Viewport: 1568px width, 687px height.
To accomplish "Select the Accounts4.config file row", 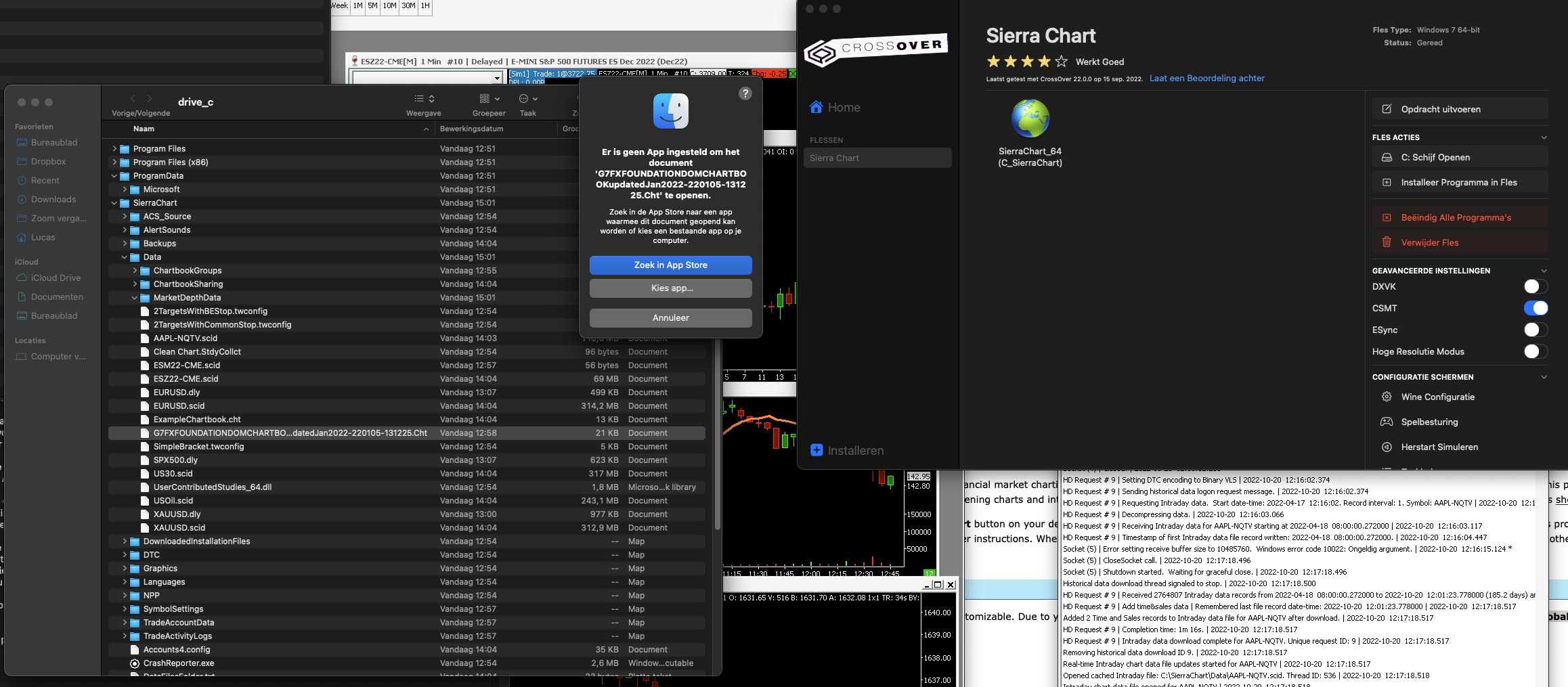I will 407,650.
